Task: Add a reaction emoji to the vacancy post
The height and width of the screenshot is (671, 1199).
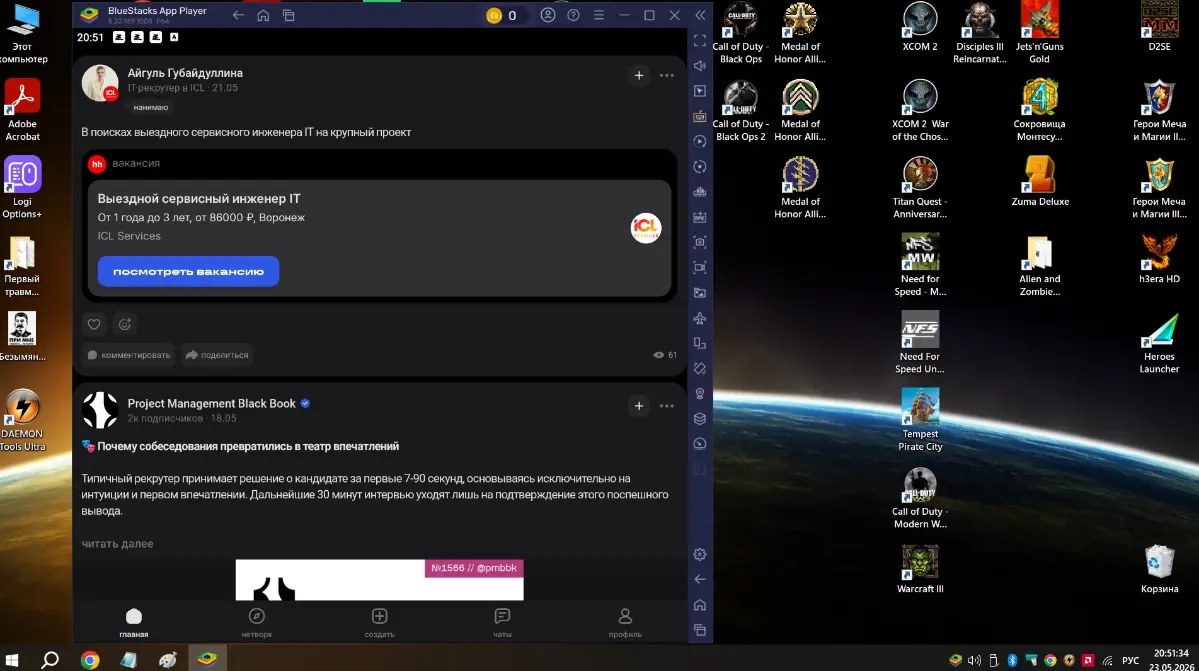Action: 125,324
